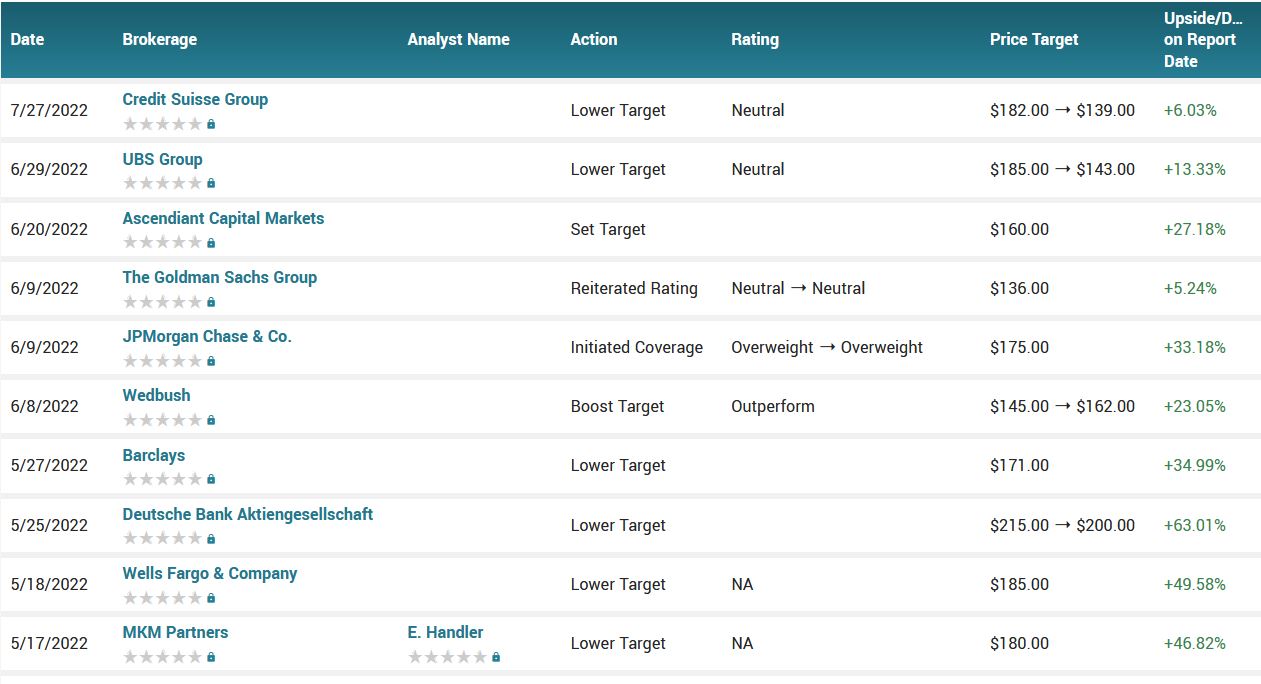The width and height of the screenshot is (1261, 684).
Task: Sort by Upside/Downside on Report Date header
Action: 1203,40
